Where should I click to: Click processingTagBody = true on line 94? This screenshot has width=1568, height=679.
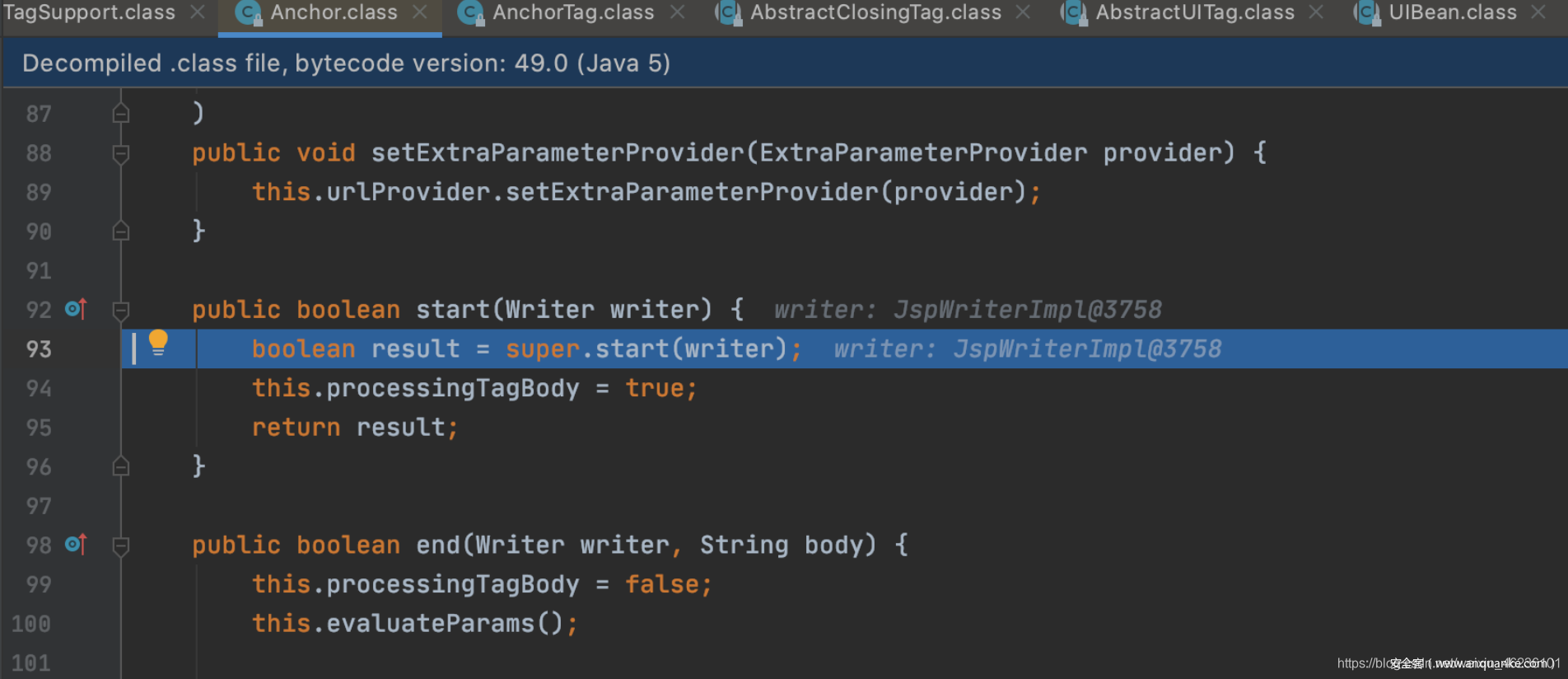tap(505, 388)
